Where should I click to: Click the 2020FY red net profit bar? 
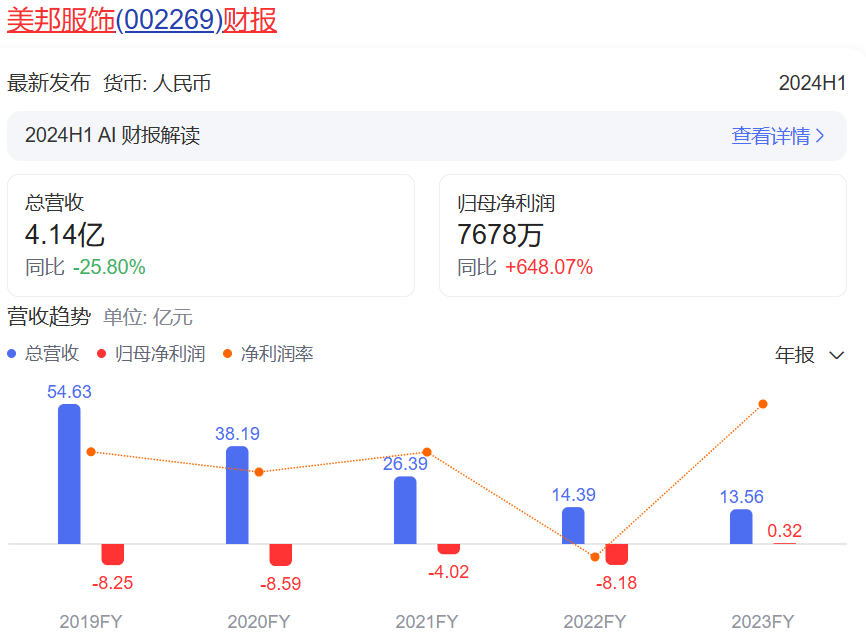pos(281,555)
